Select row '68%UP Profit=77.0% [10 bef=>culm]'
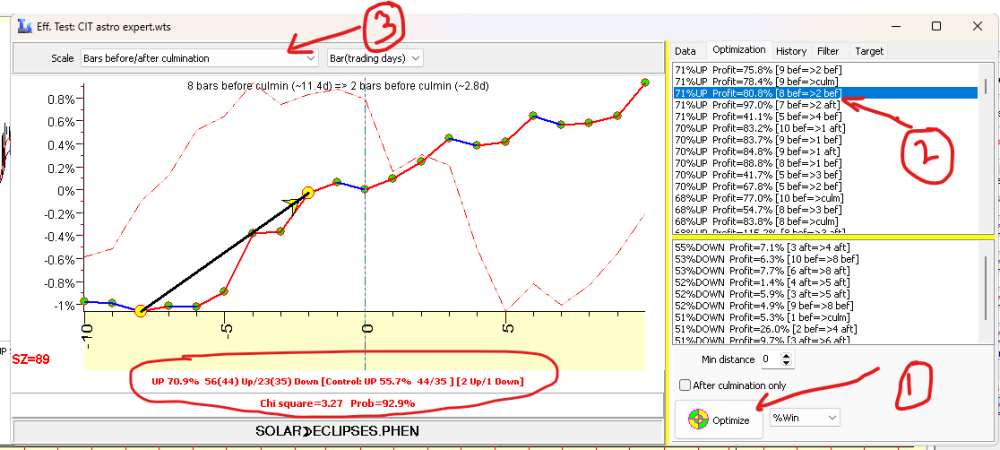Viewport: 1000px width, 450px height. 826,198
